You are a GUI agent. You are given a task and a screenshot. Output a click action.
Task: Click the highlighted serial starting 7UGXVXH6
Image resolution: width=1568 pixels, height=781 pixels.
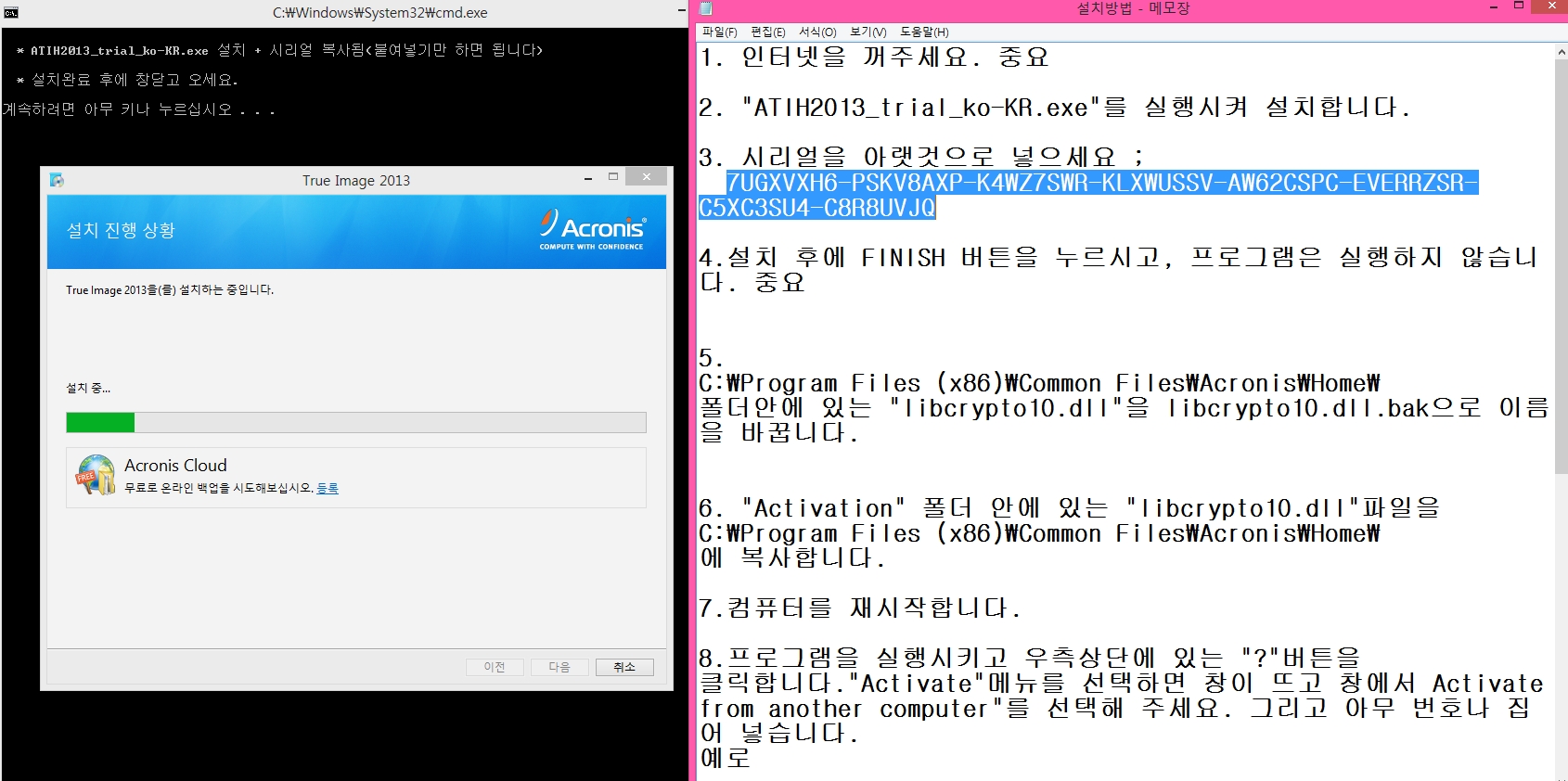[x=1102, y=183]
